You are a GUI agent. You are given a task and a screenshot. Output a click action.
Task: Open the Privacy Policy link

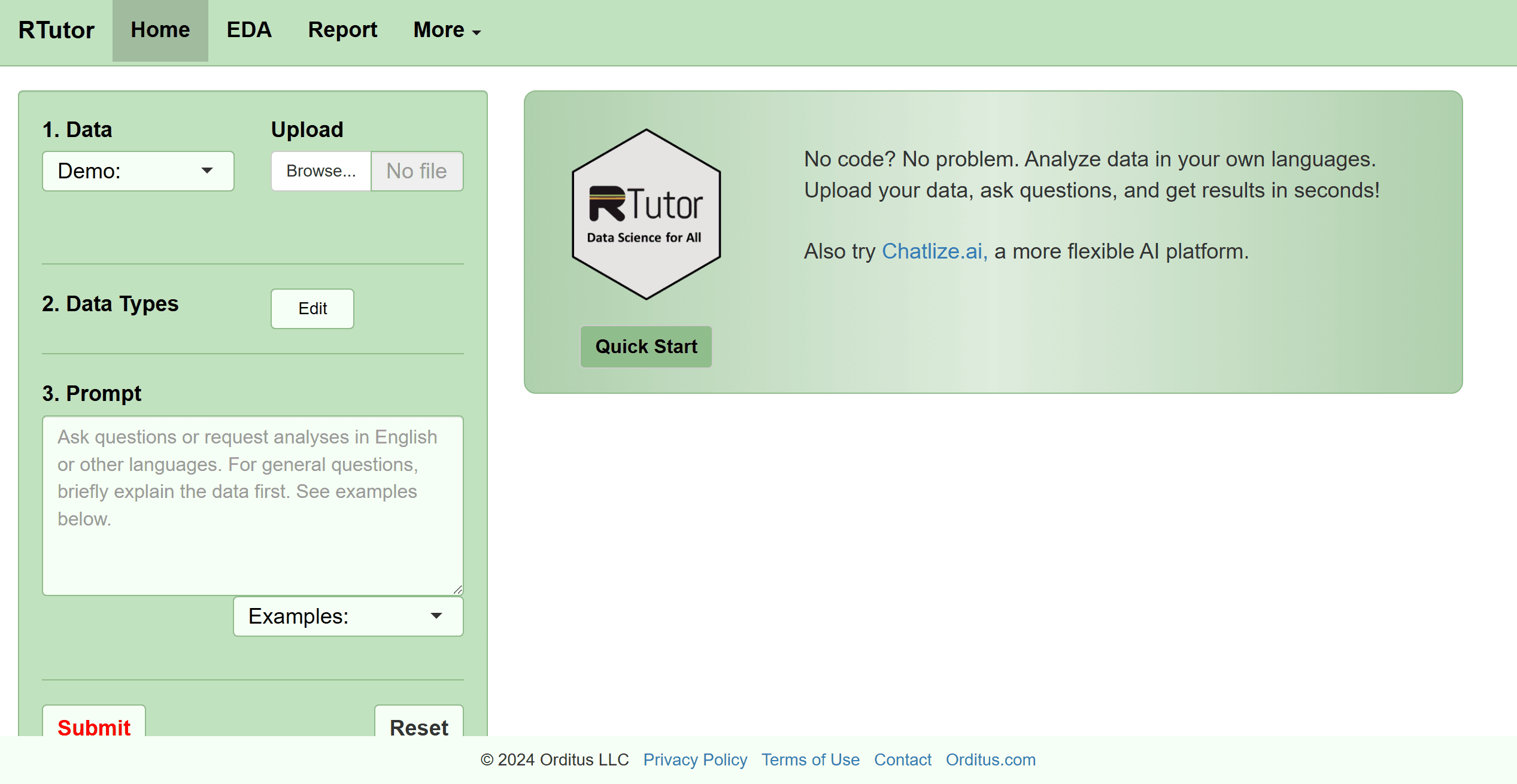click(695, 759)
